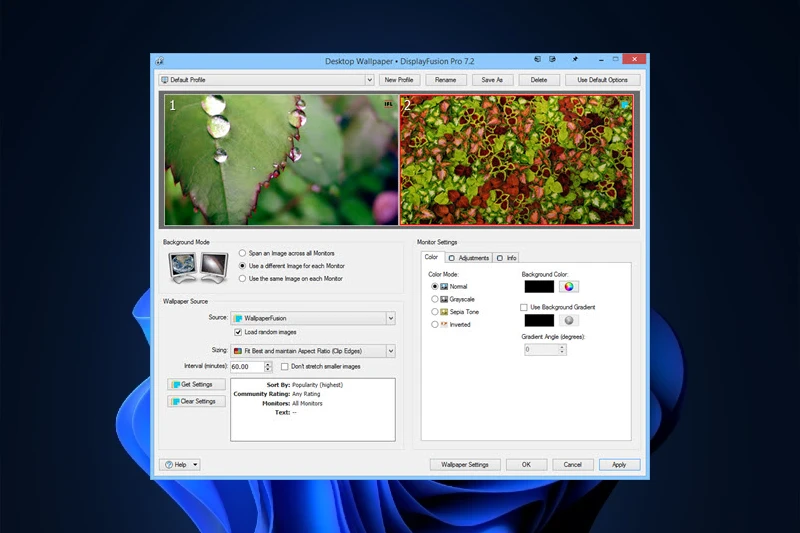Click the earth monitor icon under Background Mode
Viewport: 800px width, 533px height.
[x=183, y=267]
